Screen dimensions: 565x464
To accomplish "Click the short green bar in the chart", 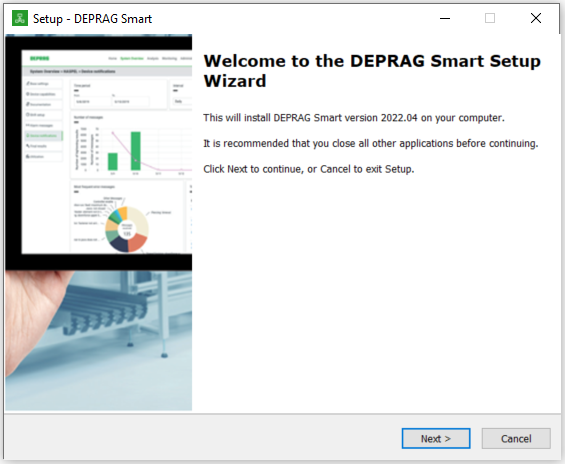I will (112, 161).
